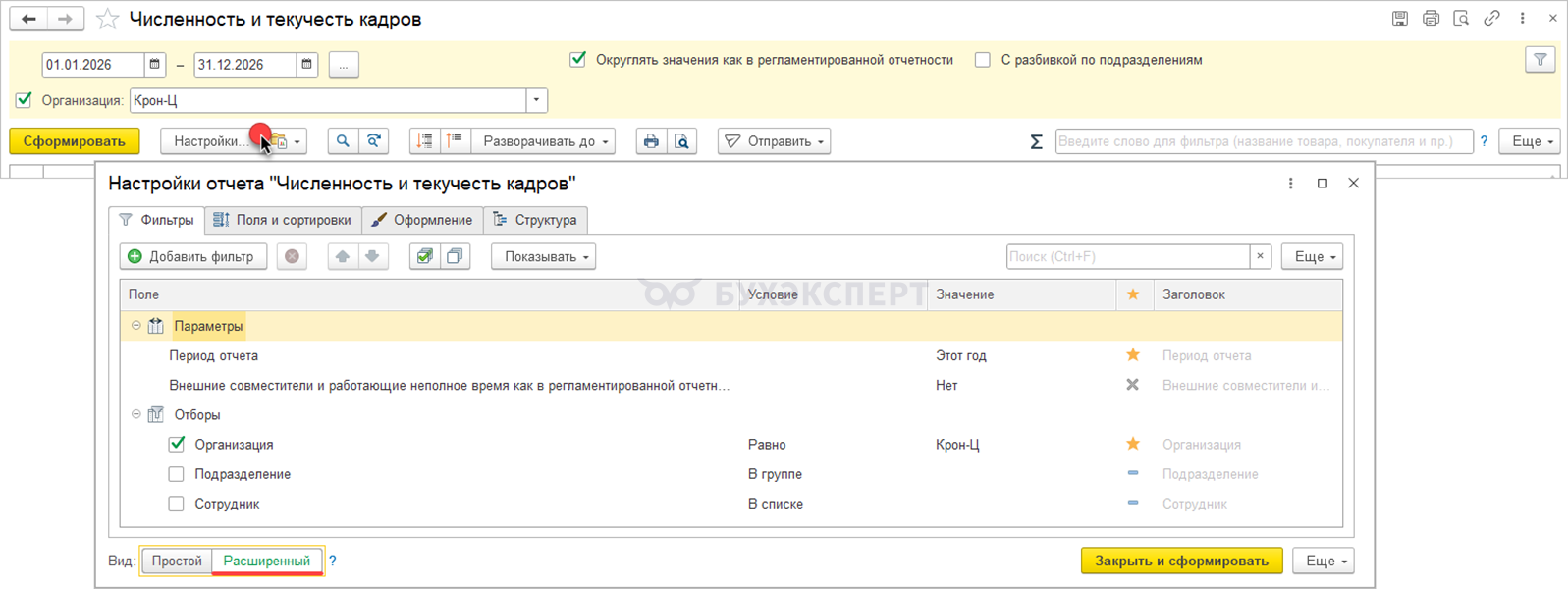
Task: Enable breakdown by departments checkbox
Action: [983, 60]
